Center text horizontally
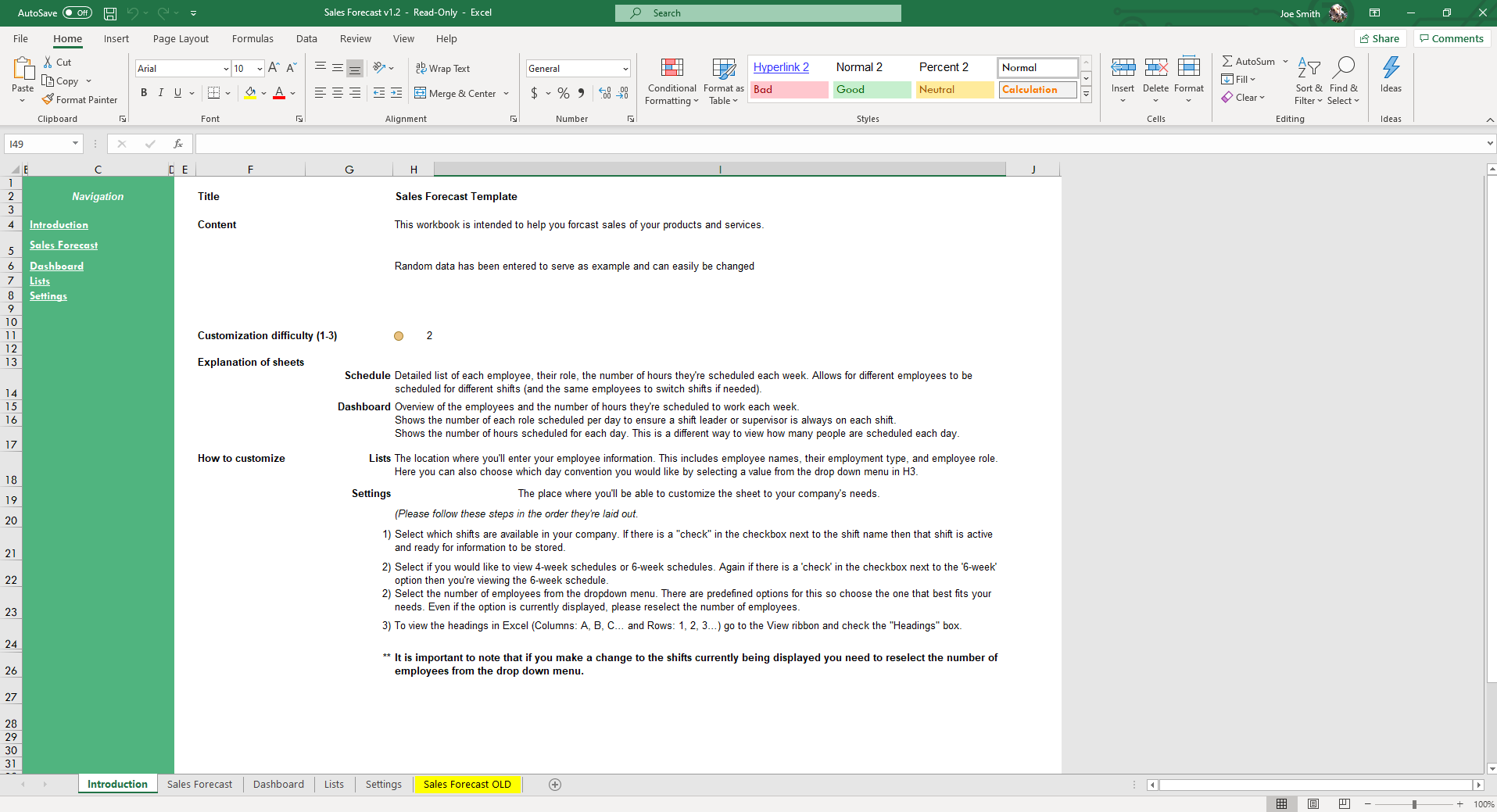Viewport: 1497px width, 812px height. (338, 93)
